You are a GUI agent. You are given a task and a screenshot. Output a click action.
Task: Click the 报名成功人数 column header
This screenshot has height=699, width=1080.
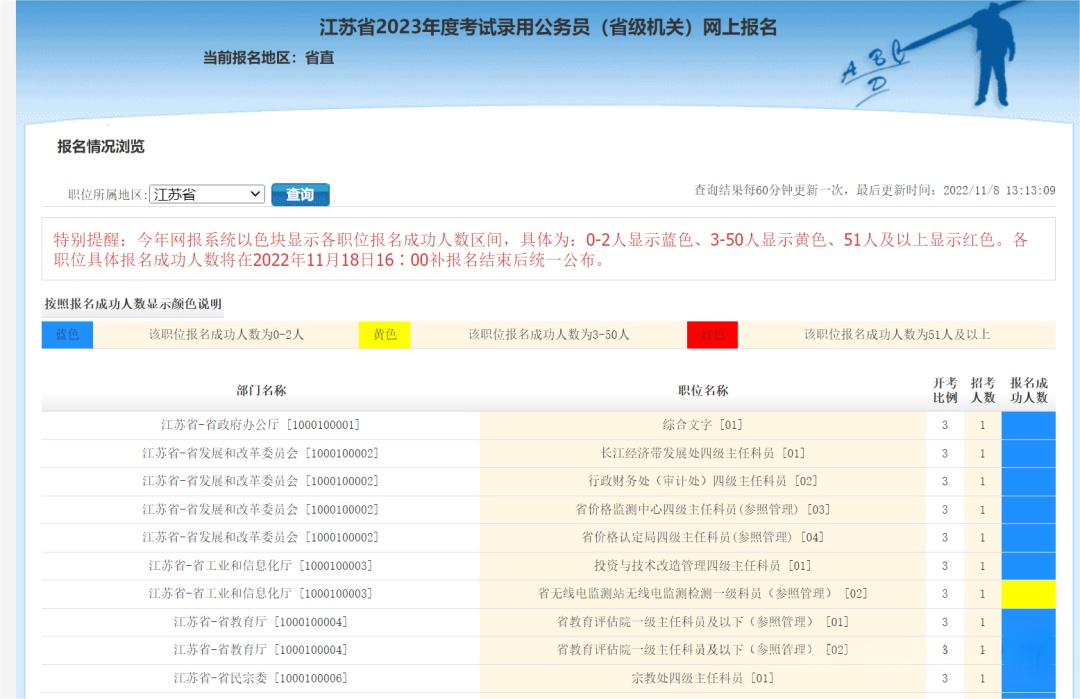(1028, 390)
